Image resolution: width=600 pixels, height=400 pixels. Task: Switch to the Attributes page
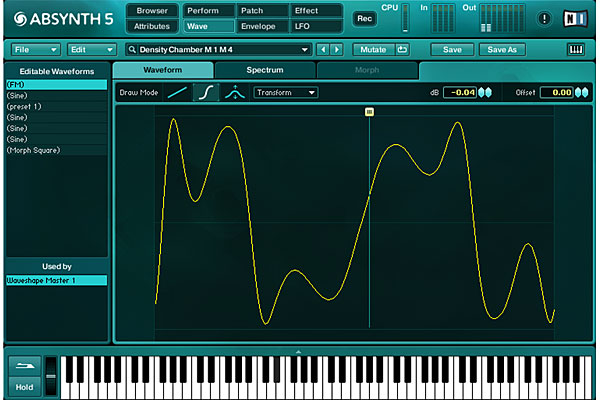point(152,26)
